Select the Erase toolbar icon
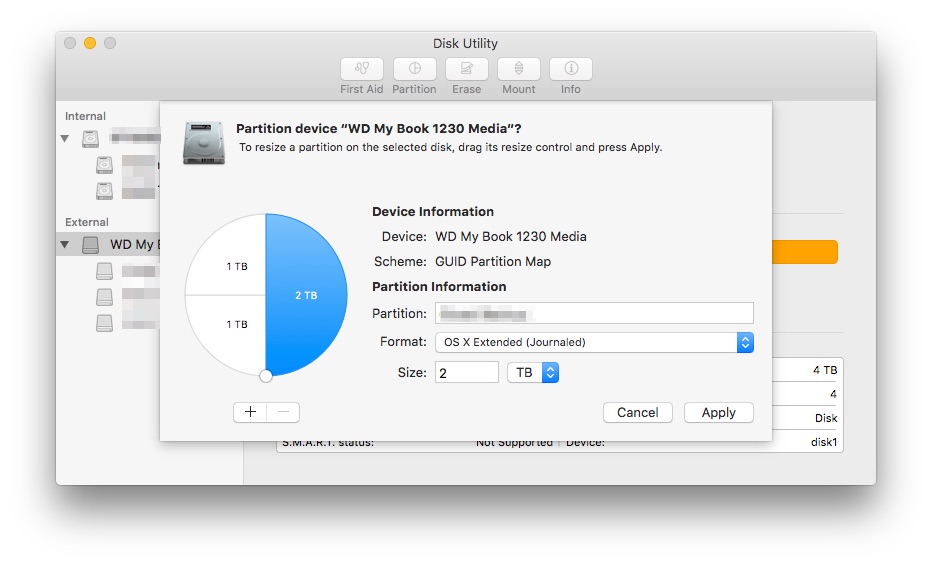932x565 pixels. pos(467,69)
